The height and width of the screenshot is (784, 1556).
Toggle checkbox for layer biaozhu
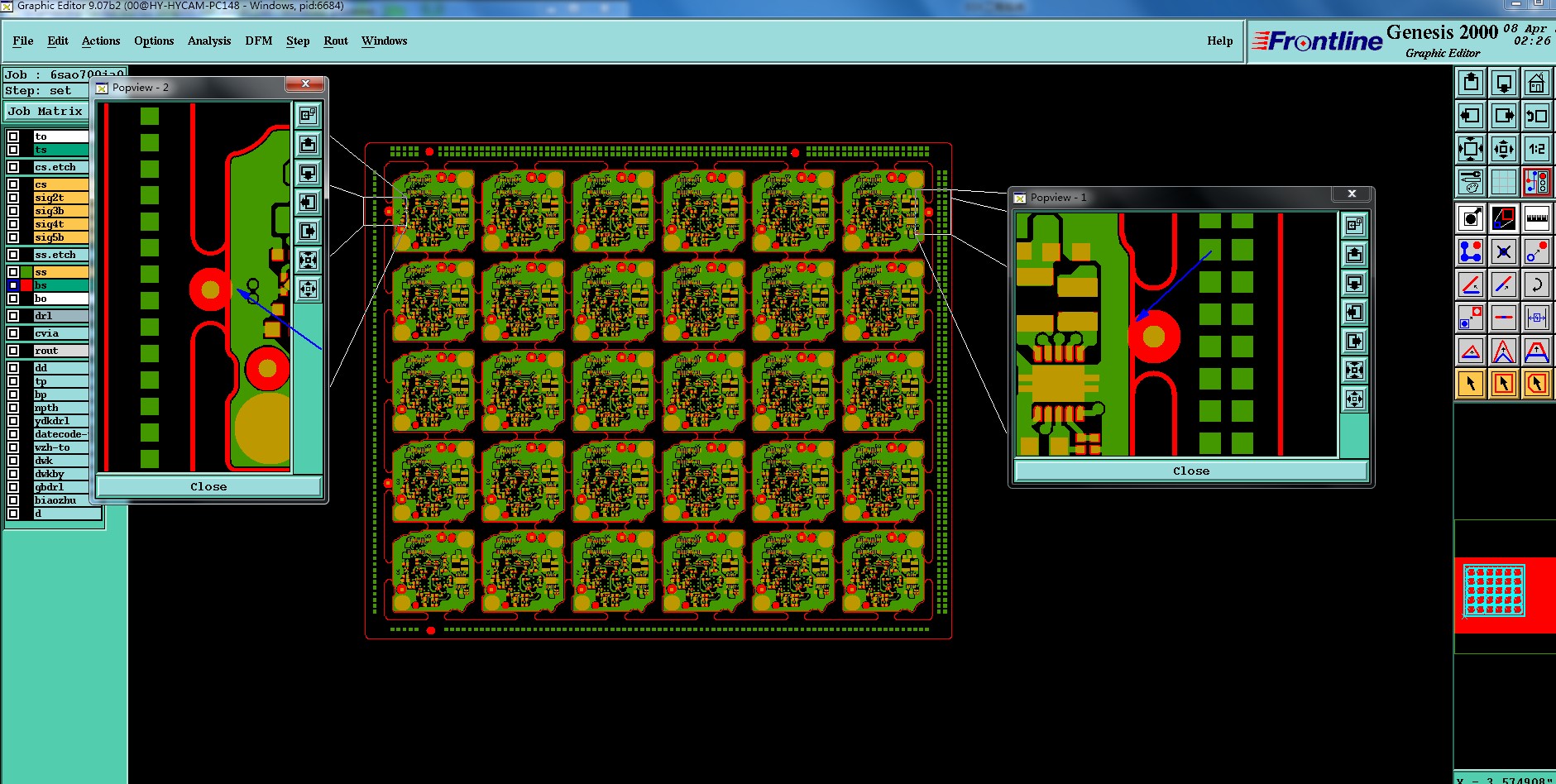click(13, 500)
